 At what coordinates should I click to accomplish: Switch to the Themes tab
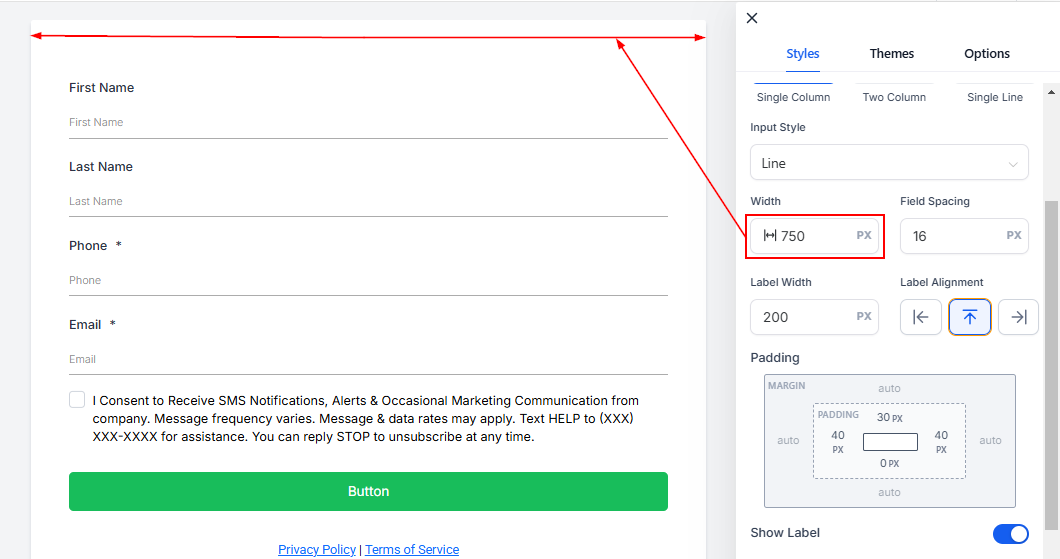891,54
